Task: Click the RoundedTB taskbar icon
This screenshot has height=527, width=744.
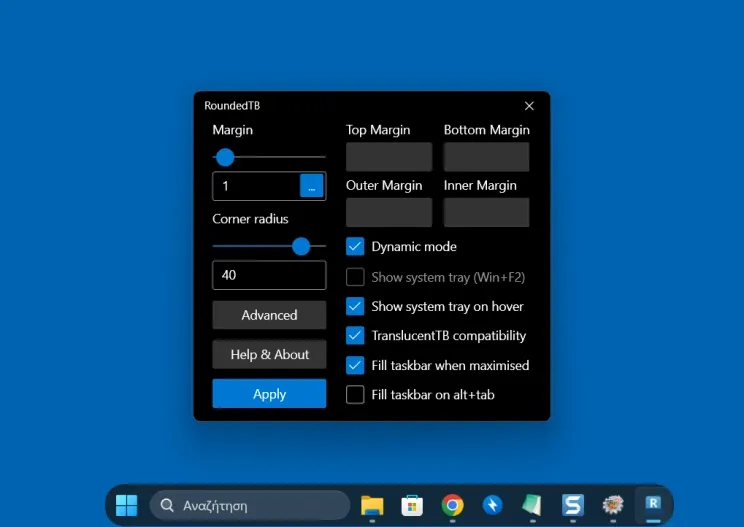Action: [653, 504]
